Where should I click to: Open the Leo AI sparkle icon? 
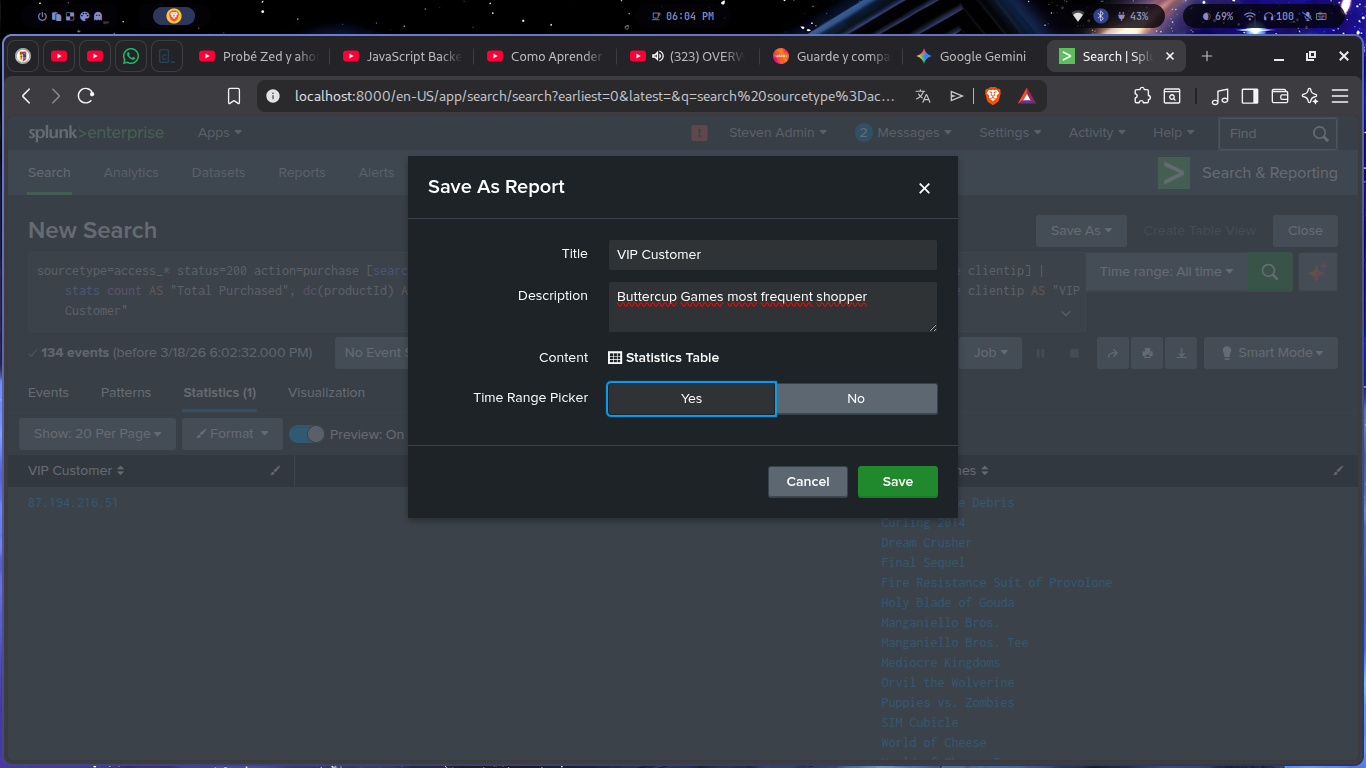(1310, 96)
